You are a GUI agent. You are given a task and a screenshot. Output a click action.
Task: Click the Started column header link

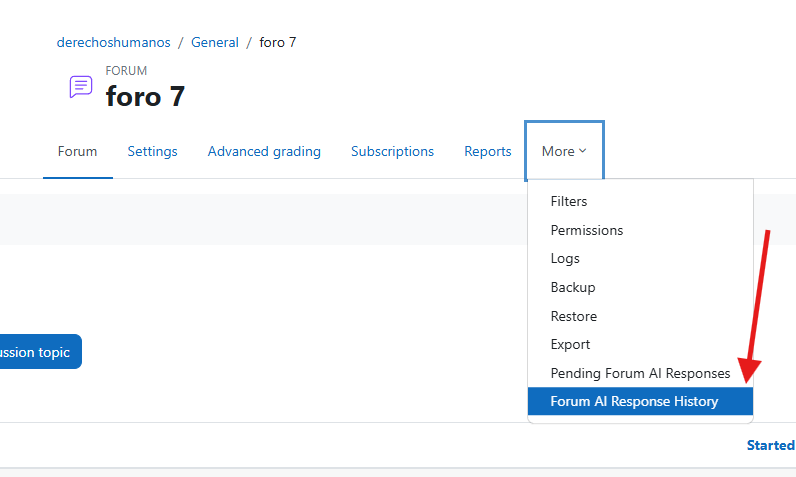click(770, 445)
